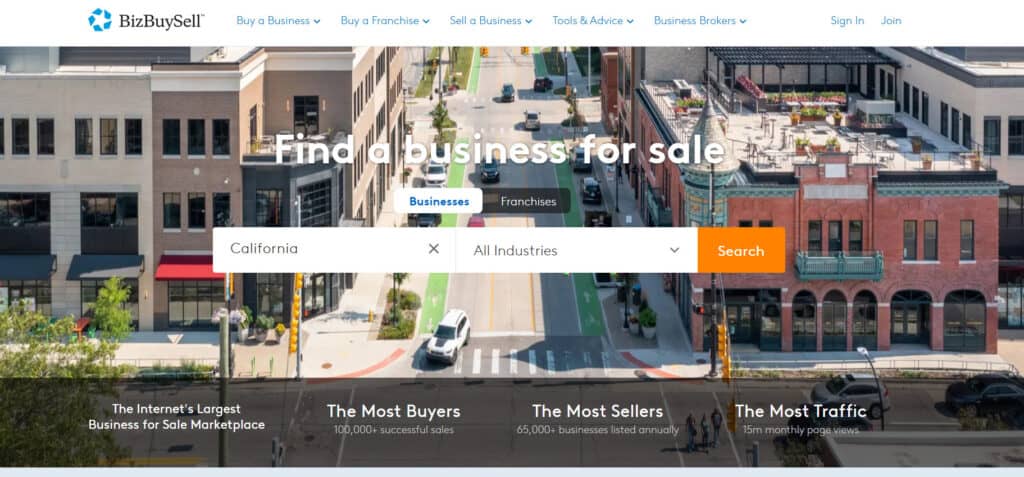Expand the Business Brokers chevron arrow
This screenshot has width=1024, height=477.
coord(743,22)
